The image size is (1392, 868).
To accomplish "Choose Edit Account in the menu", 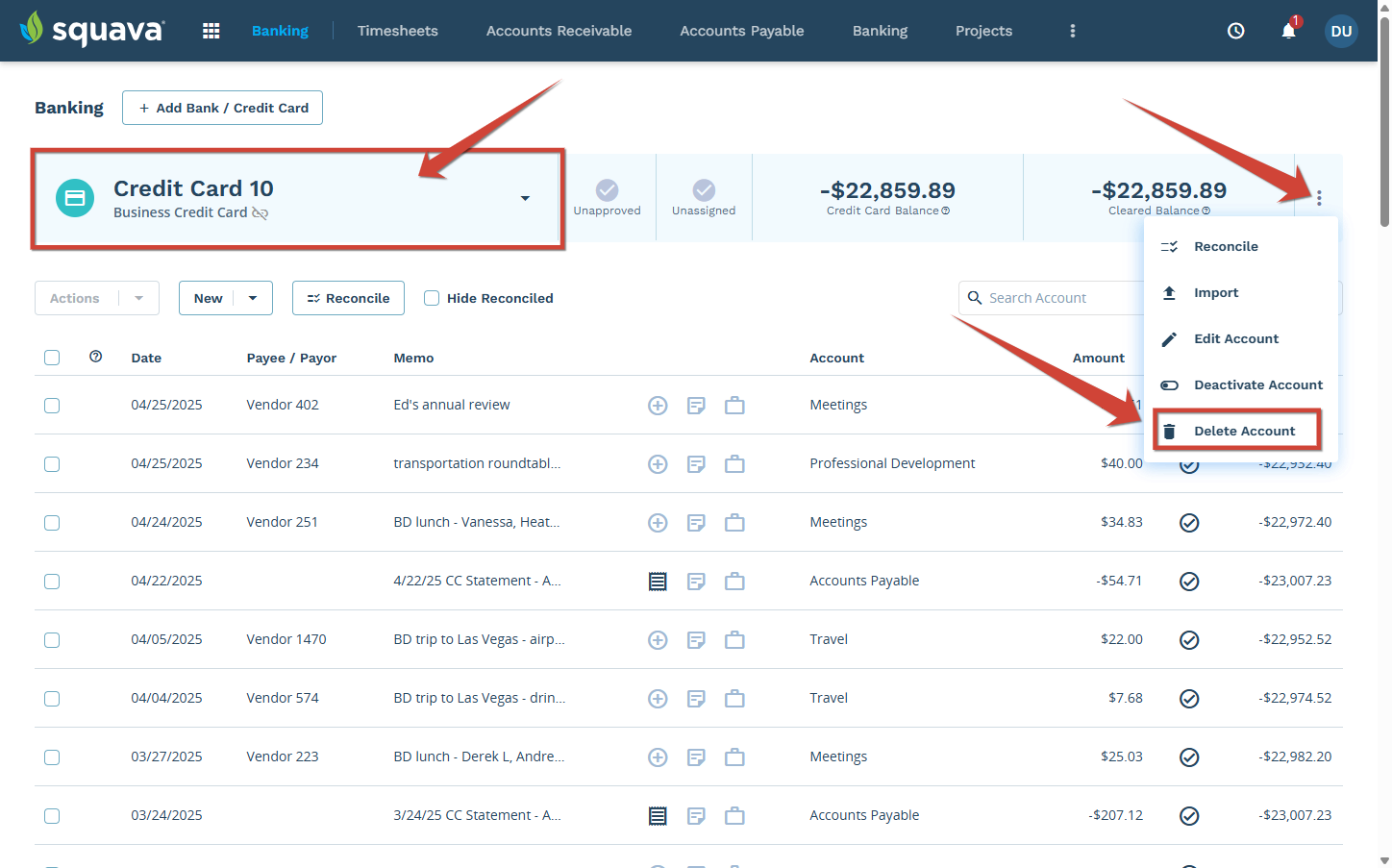I will tap(1235, 338).
